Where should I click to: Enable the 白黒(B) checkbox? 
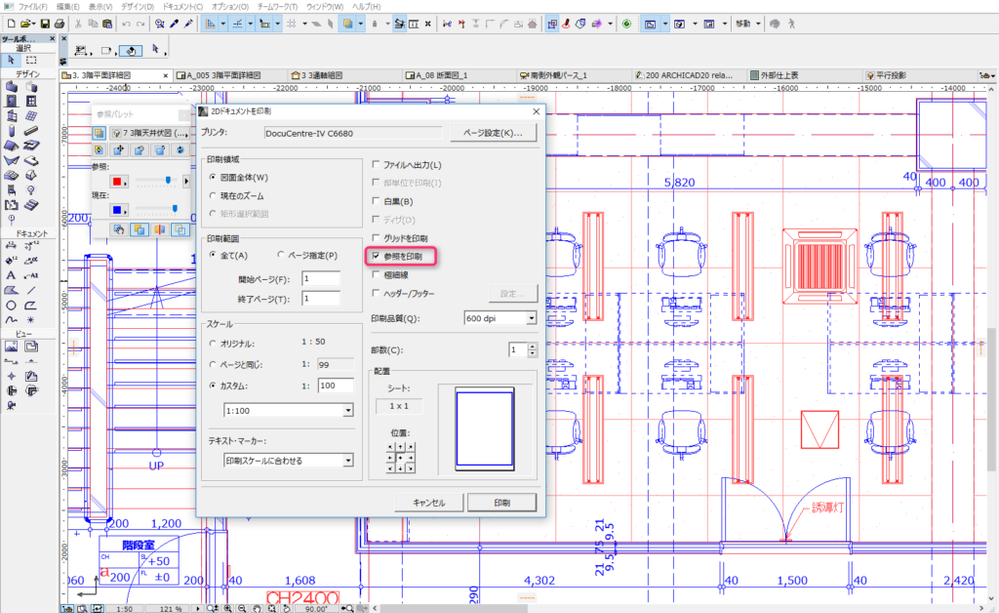[375, 201]
